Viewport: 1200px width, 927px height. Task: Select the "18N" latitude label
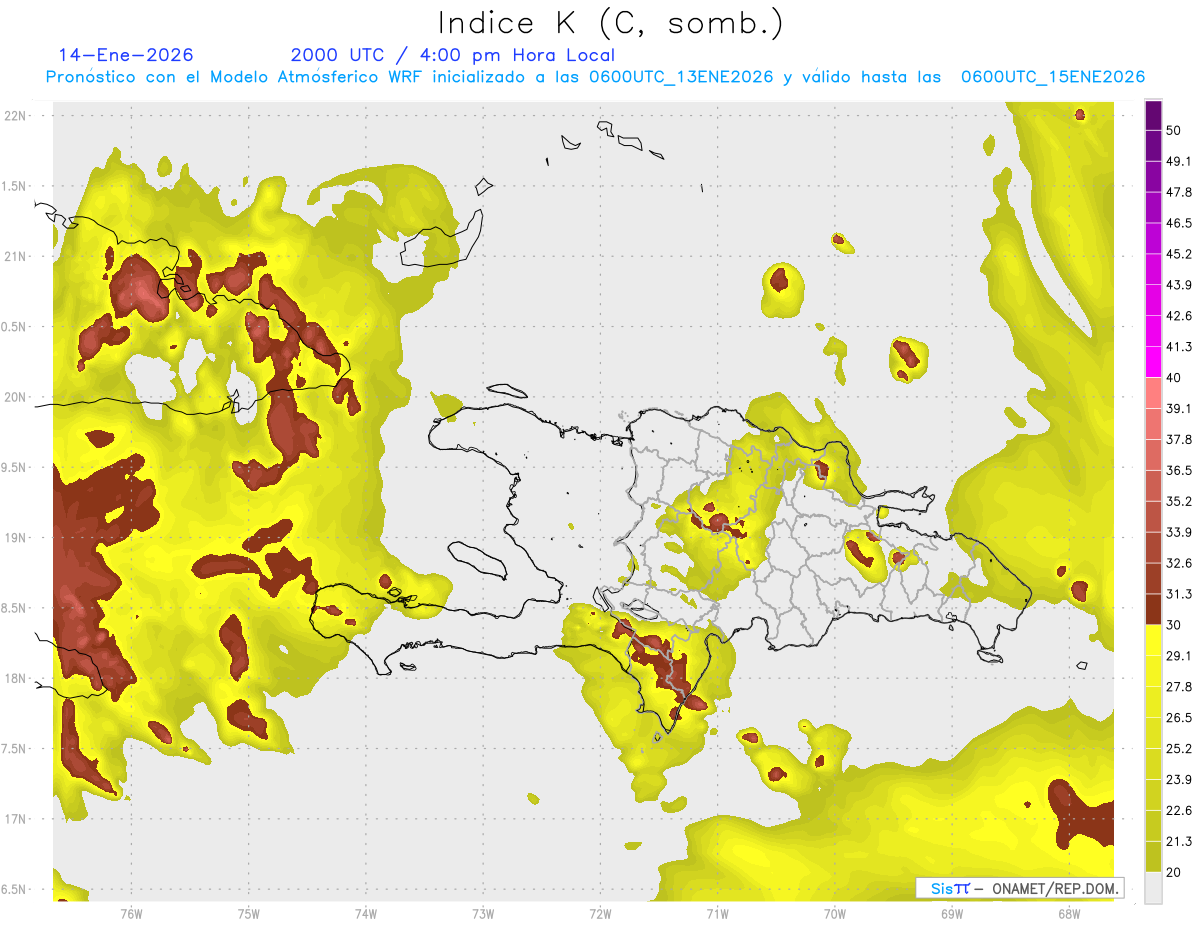(15, 678)
